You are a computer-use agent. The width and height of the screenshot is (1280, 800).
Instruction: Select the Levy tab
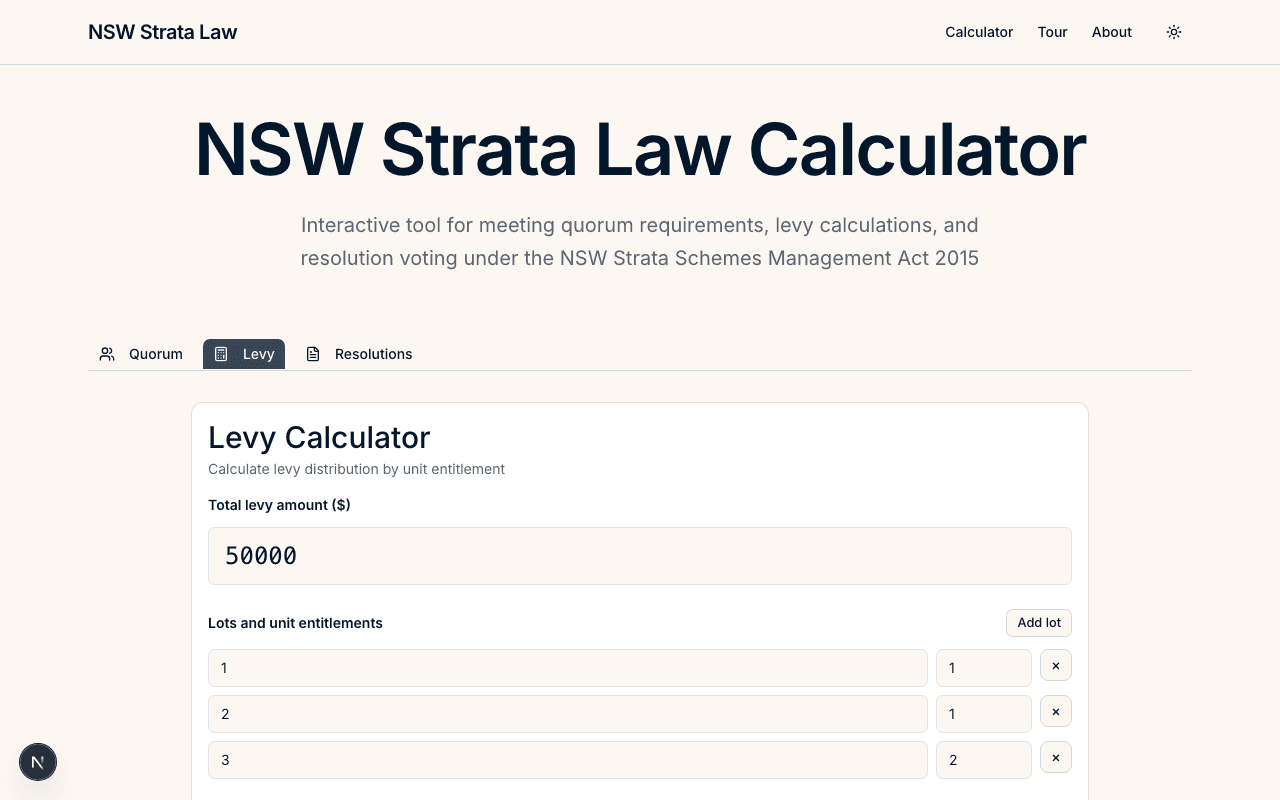[244, 354]
